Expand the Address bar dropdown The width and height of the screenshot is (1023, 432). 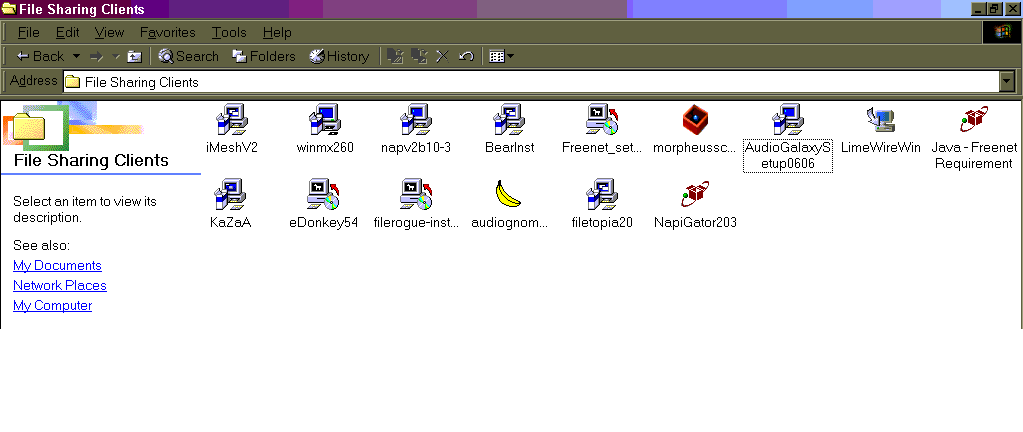(1007, 82)
